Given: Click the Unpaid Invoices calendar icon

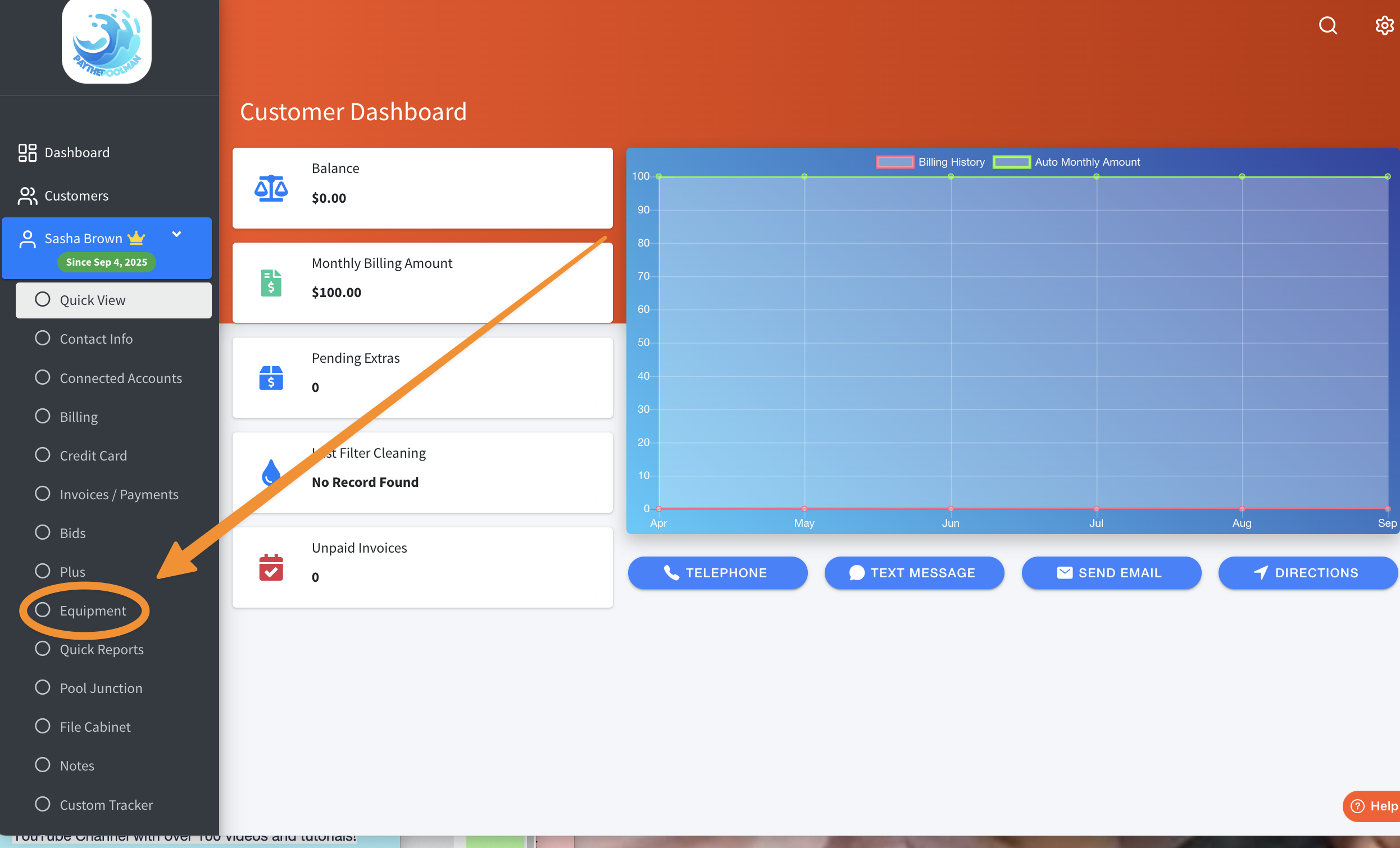Looking at the screenshot, I should (x=271, y=567).
